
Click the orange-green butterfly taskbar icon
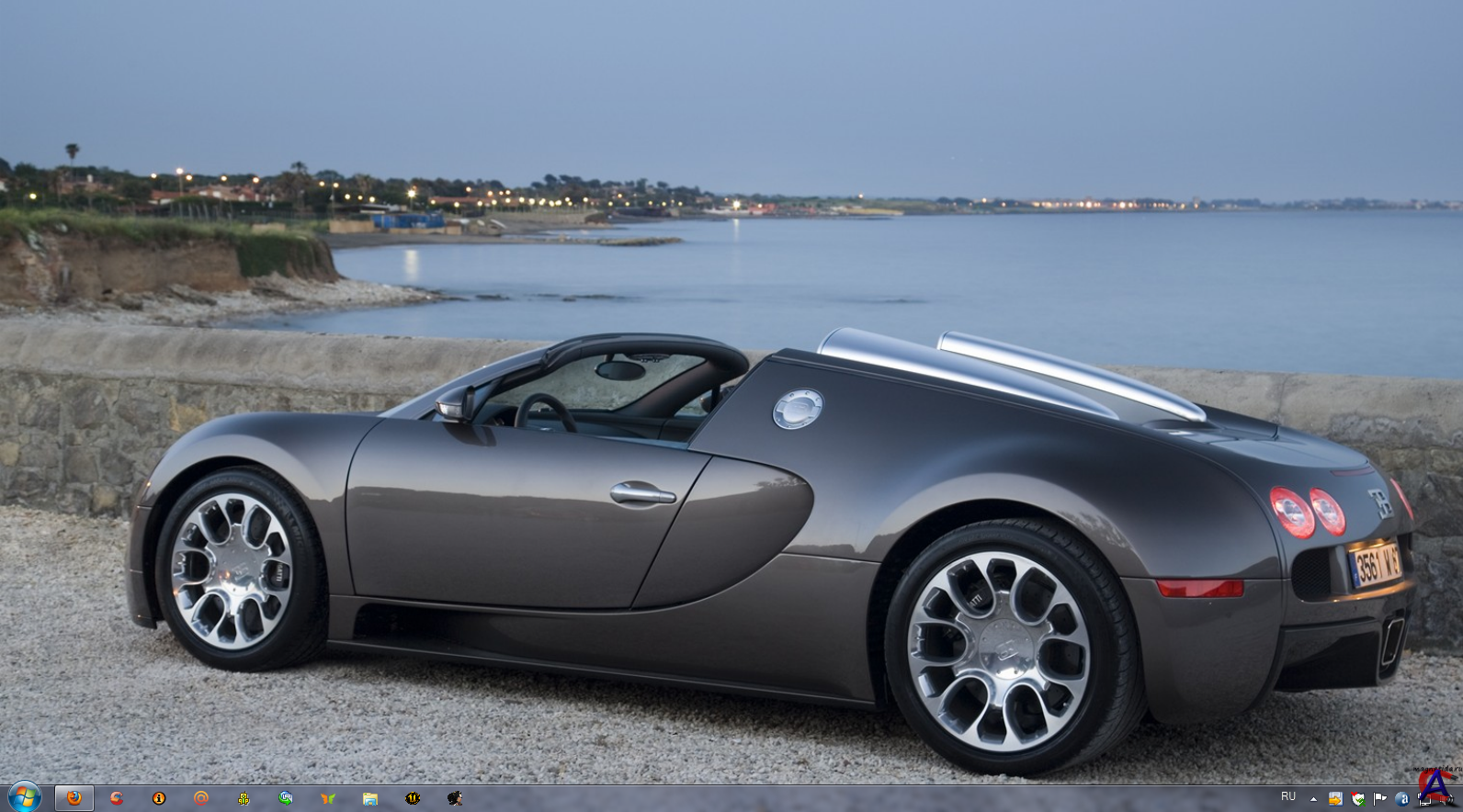[x=328, y=798]
